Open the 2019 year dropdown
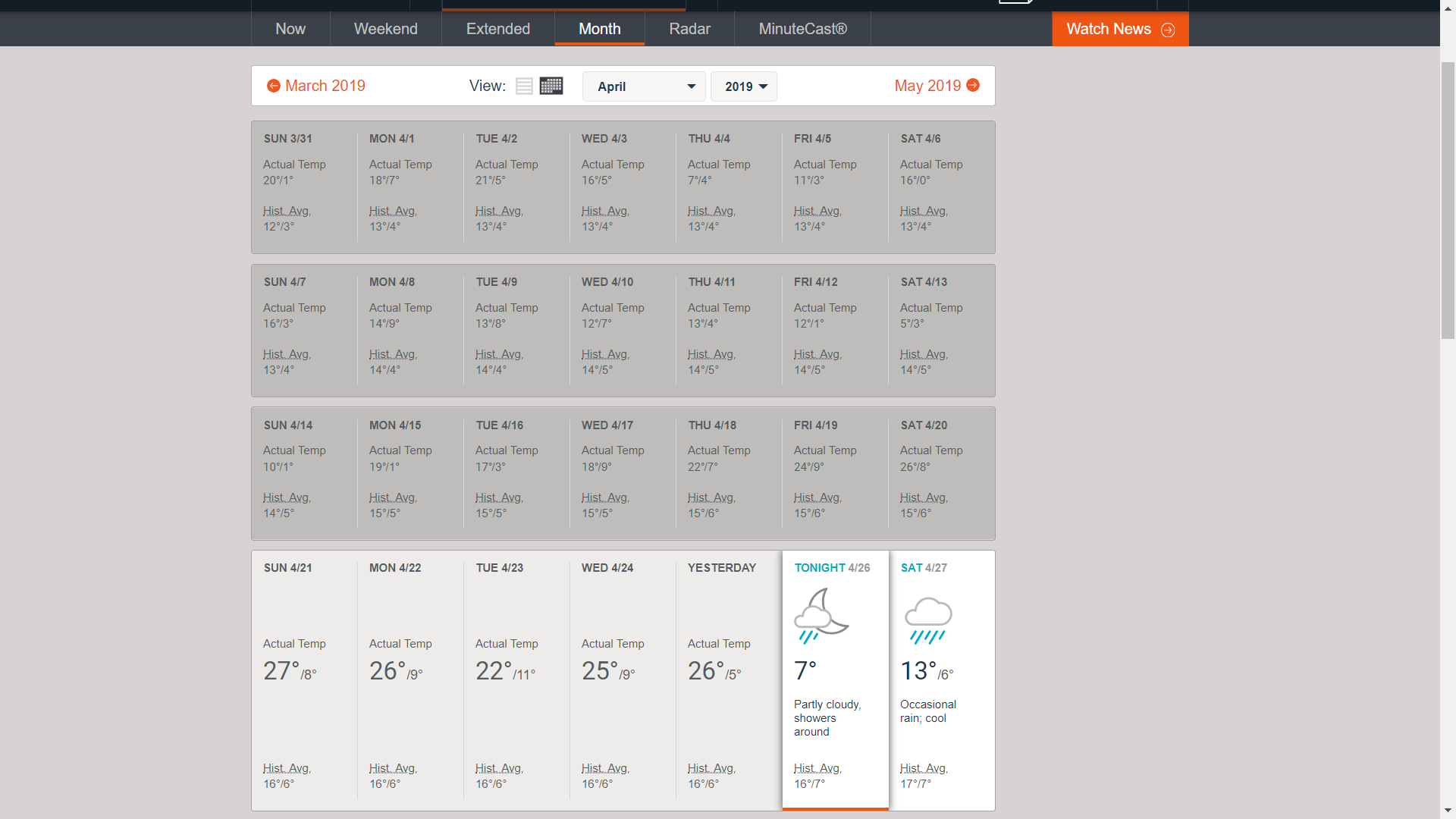Screen dimensions: 1456x819 coord(744,86)
